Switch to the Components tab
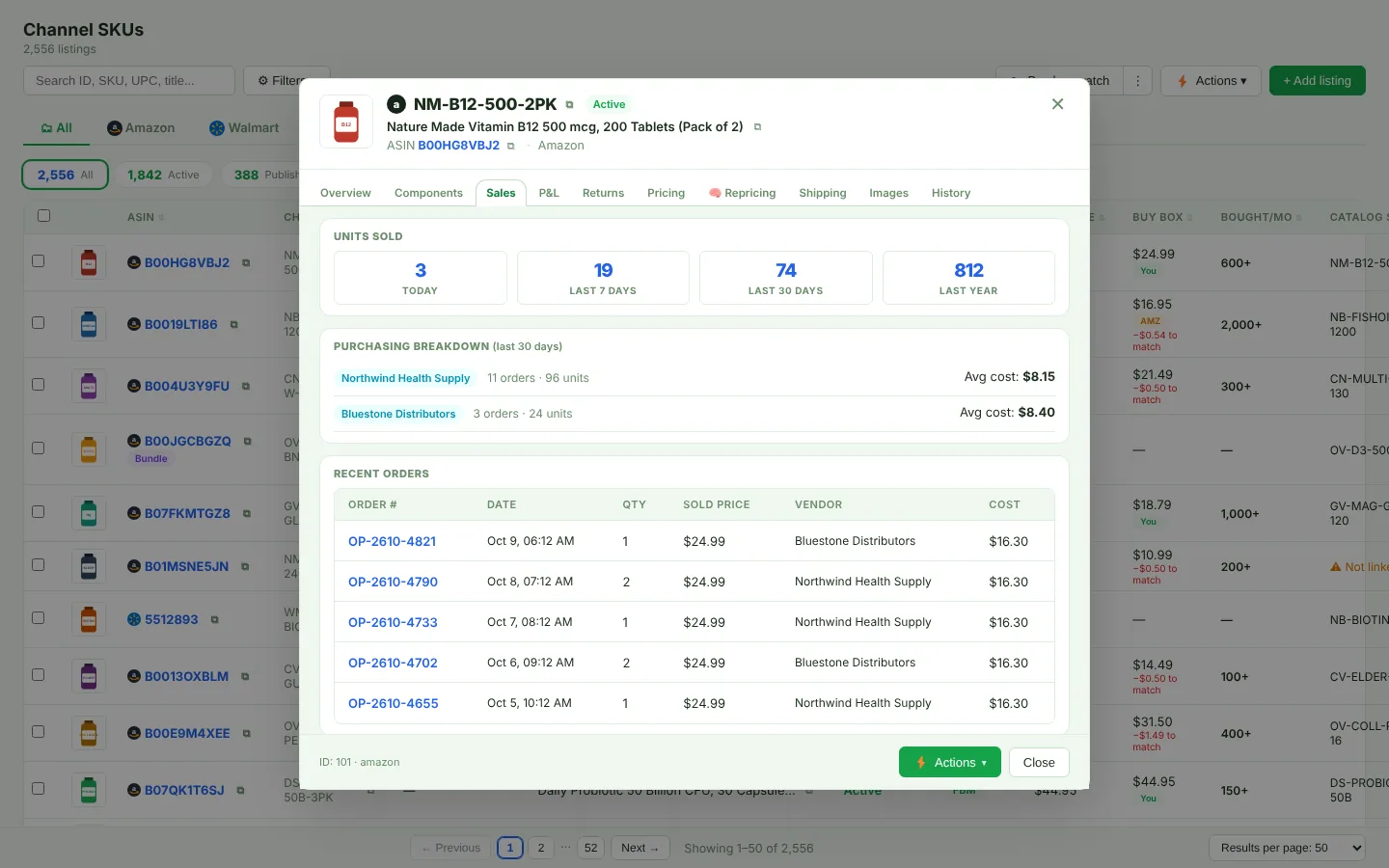Viewport: 1389px width, 868px height. pos(428,193)
